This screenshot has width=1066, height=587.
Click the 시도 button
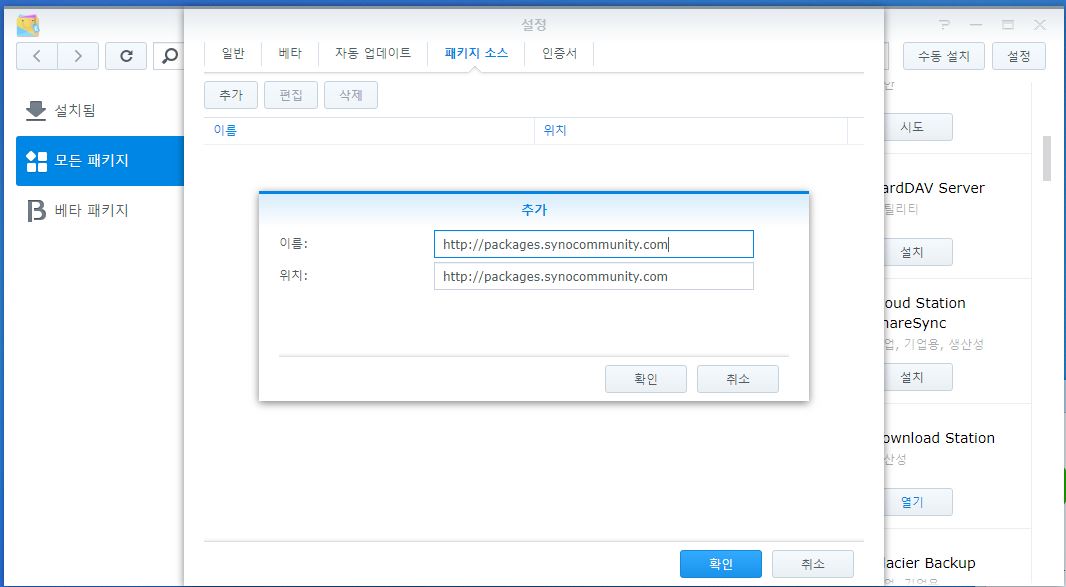[x=918, y=127]
